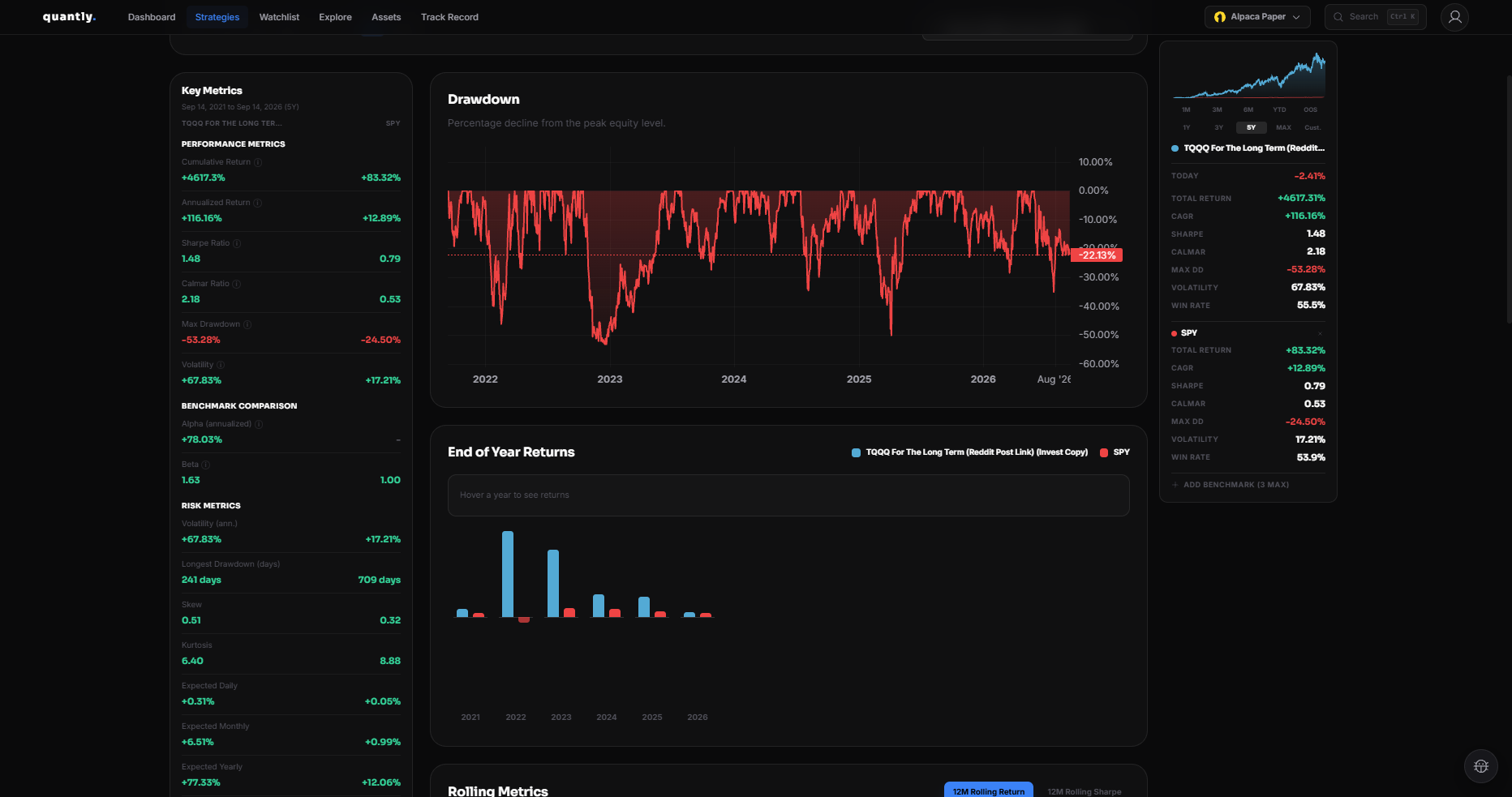Click the equity curve thumbnail chart
The width and height of the screenshot is (1512, 797).
(1248, 75)
